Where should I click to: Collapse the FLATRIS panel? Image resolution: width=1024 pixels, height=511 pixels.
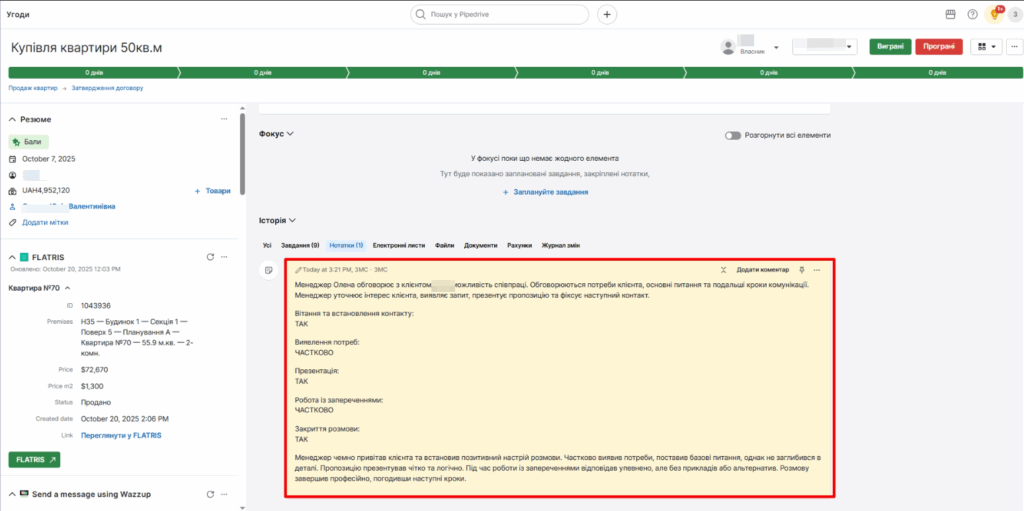point(12,257)
